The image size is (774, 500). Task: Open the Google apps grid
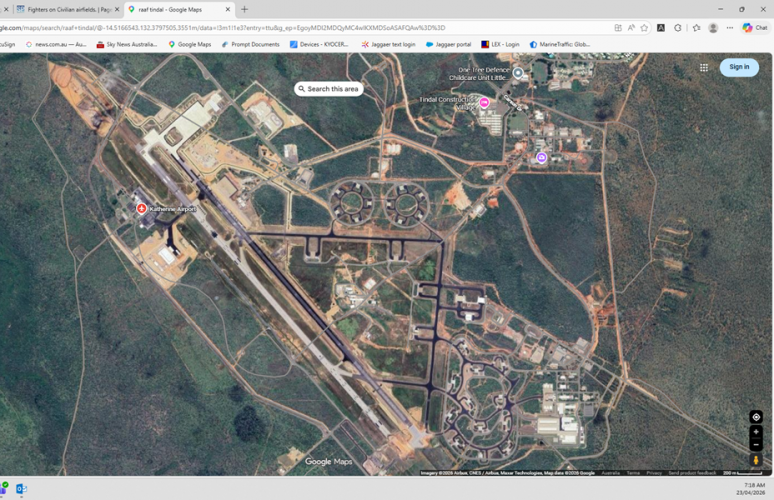(x=704, y=67)
